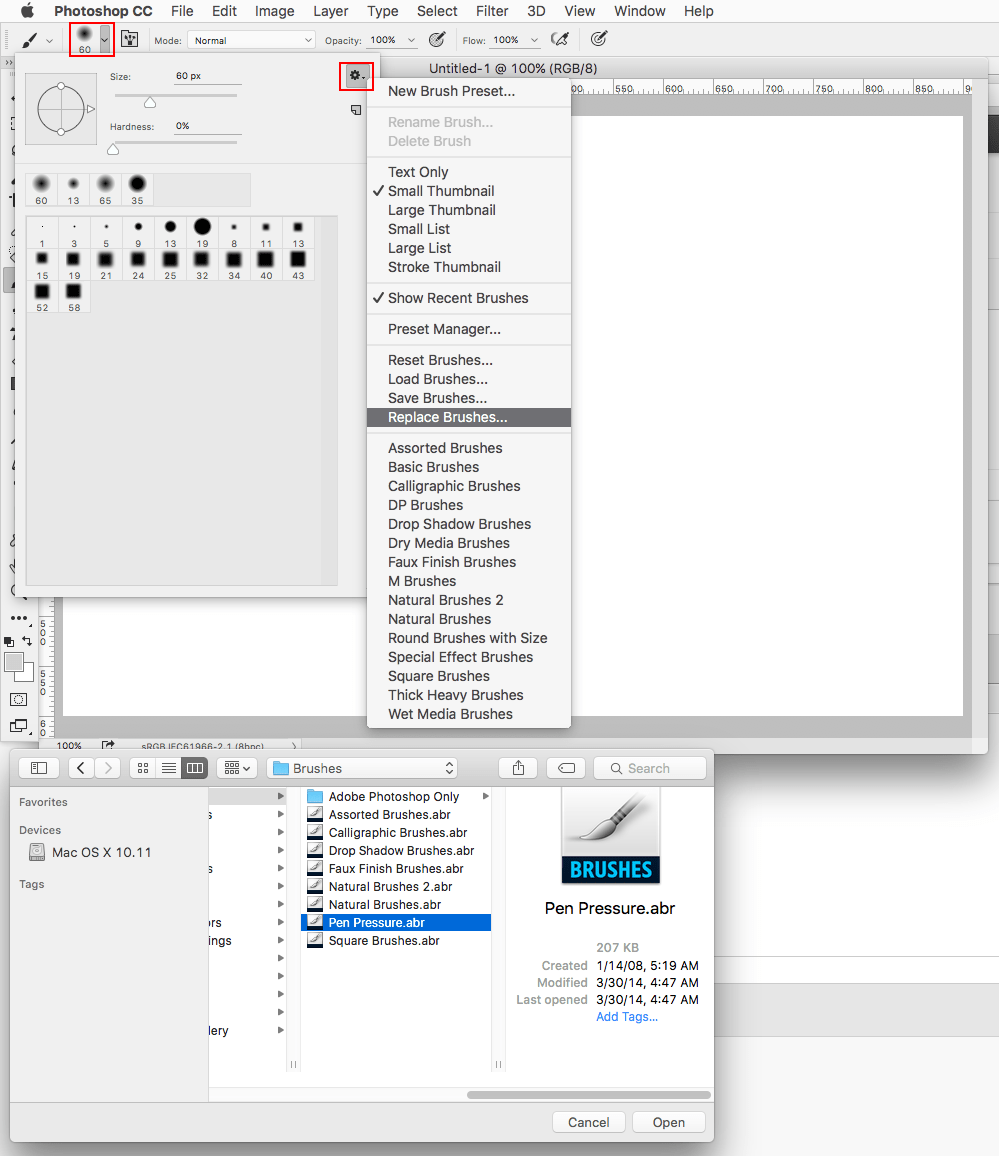The width and height of the screenshot is (999, 1156).
Task: Open the Mode dropdown set to Normal
Action: (x=251, y=41)
